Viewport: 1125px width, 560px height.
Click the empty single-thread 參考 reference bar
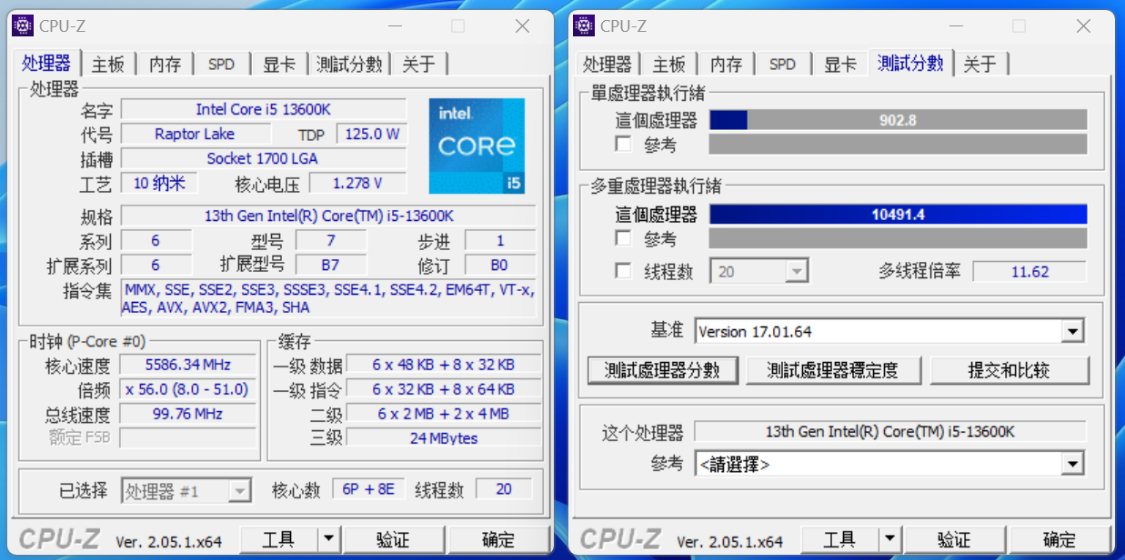pos(898,144)
